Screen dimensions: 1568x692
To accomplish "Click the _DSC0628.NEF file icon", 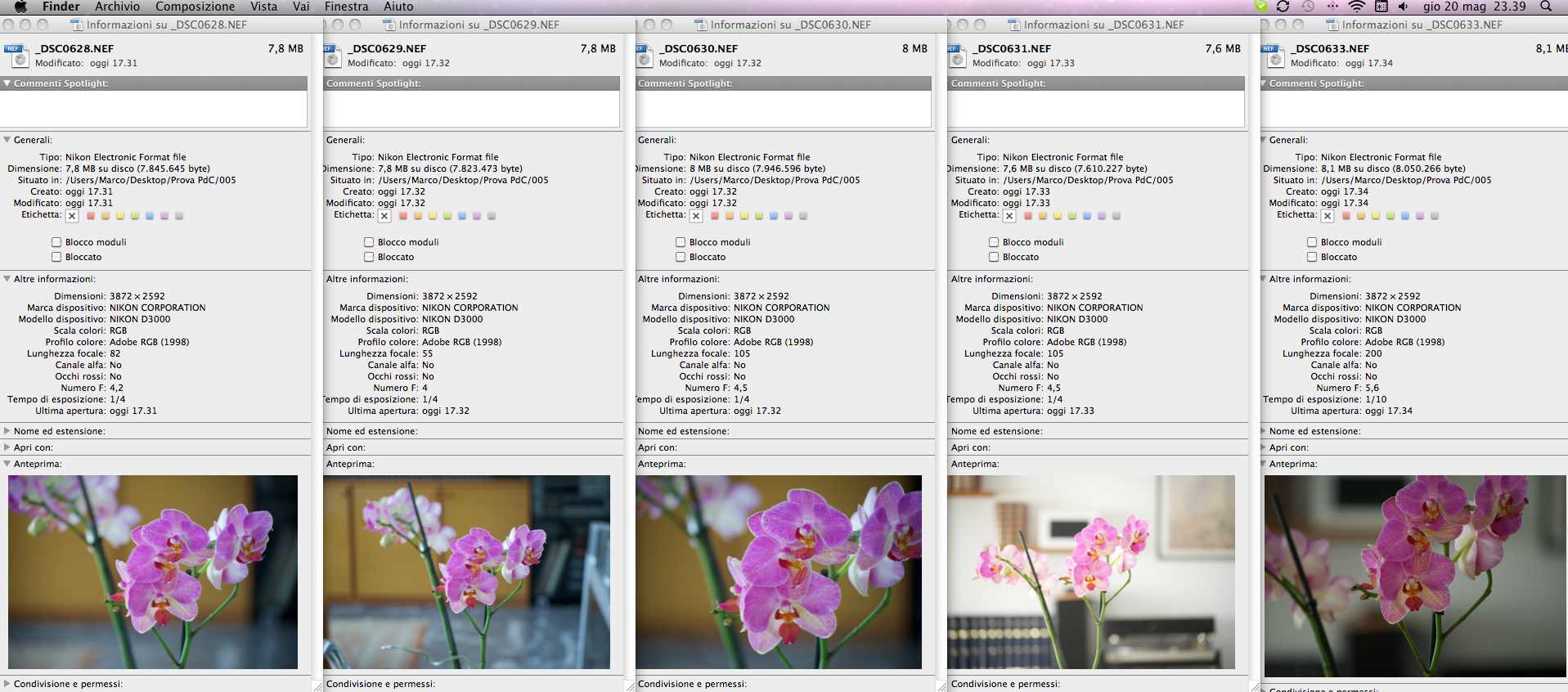I will point(16,56).
